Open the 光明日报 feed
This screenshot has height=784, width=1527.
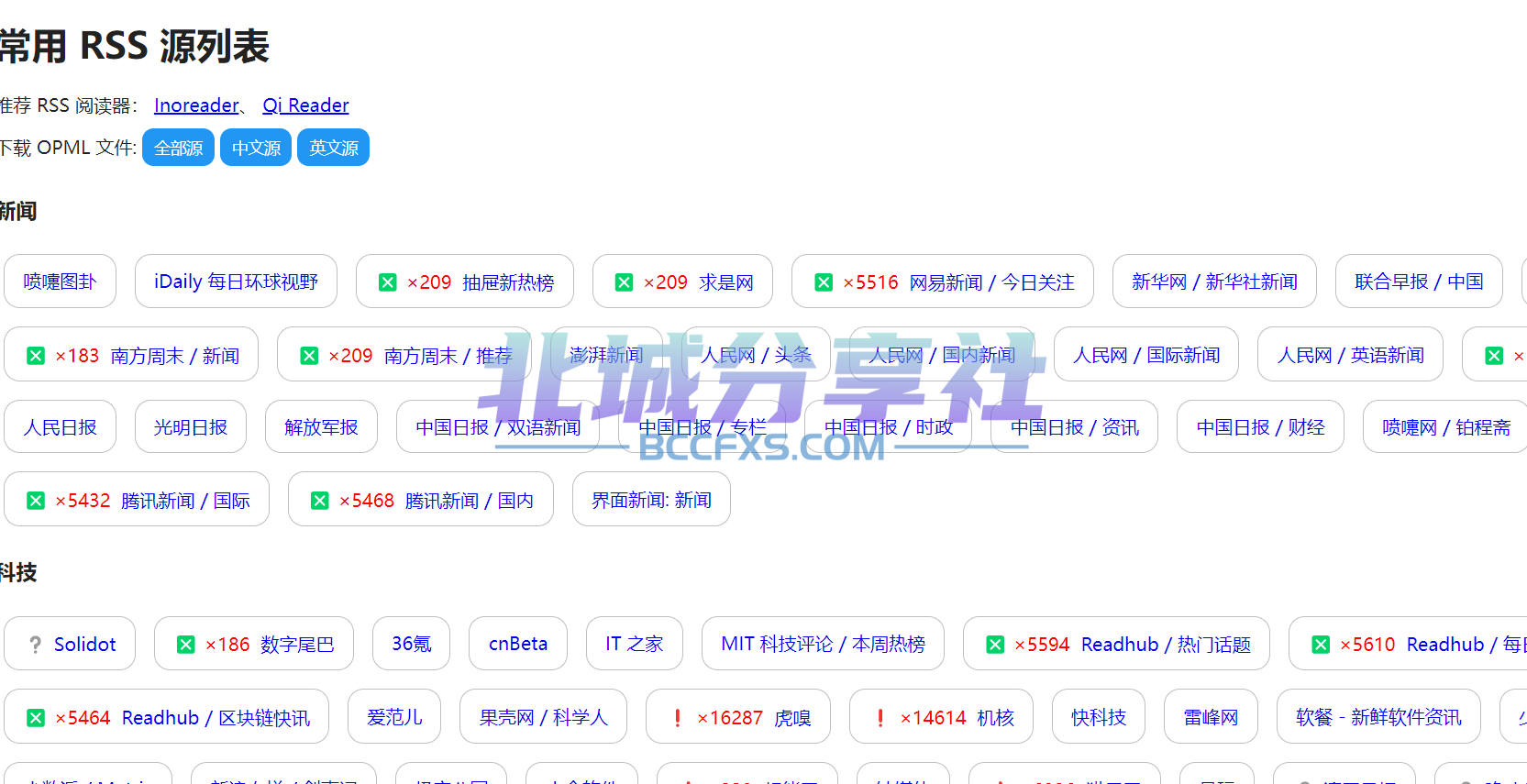pos(191,427)
